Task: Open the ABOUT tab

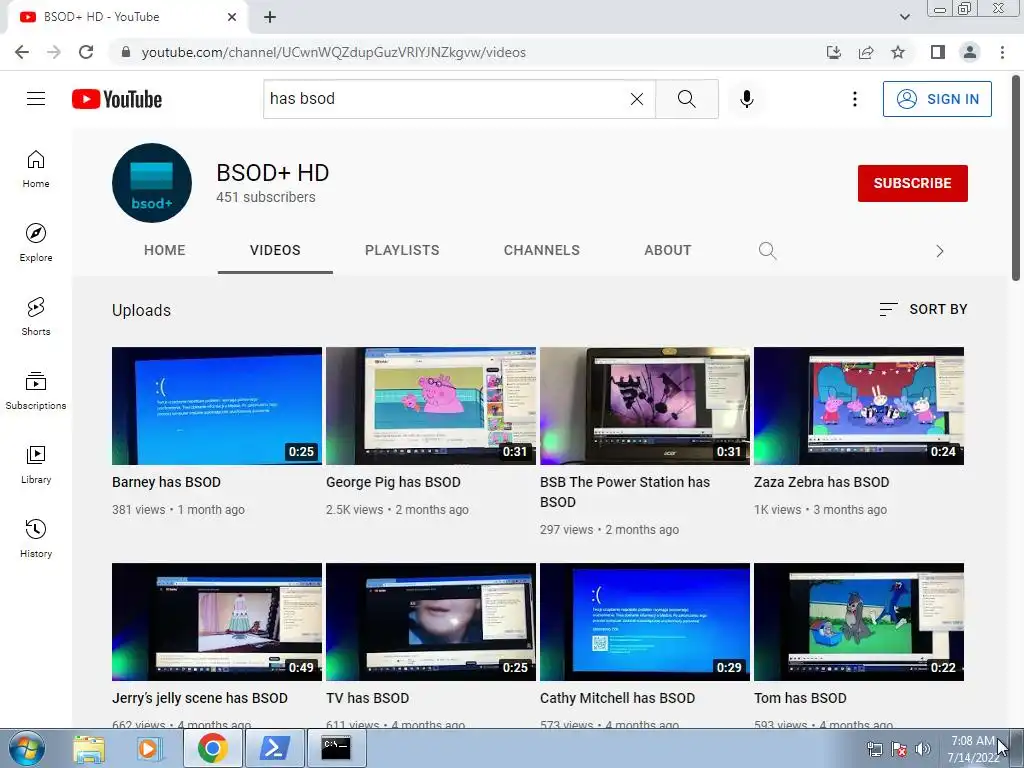Action: 667,250
